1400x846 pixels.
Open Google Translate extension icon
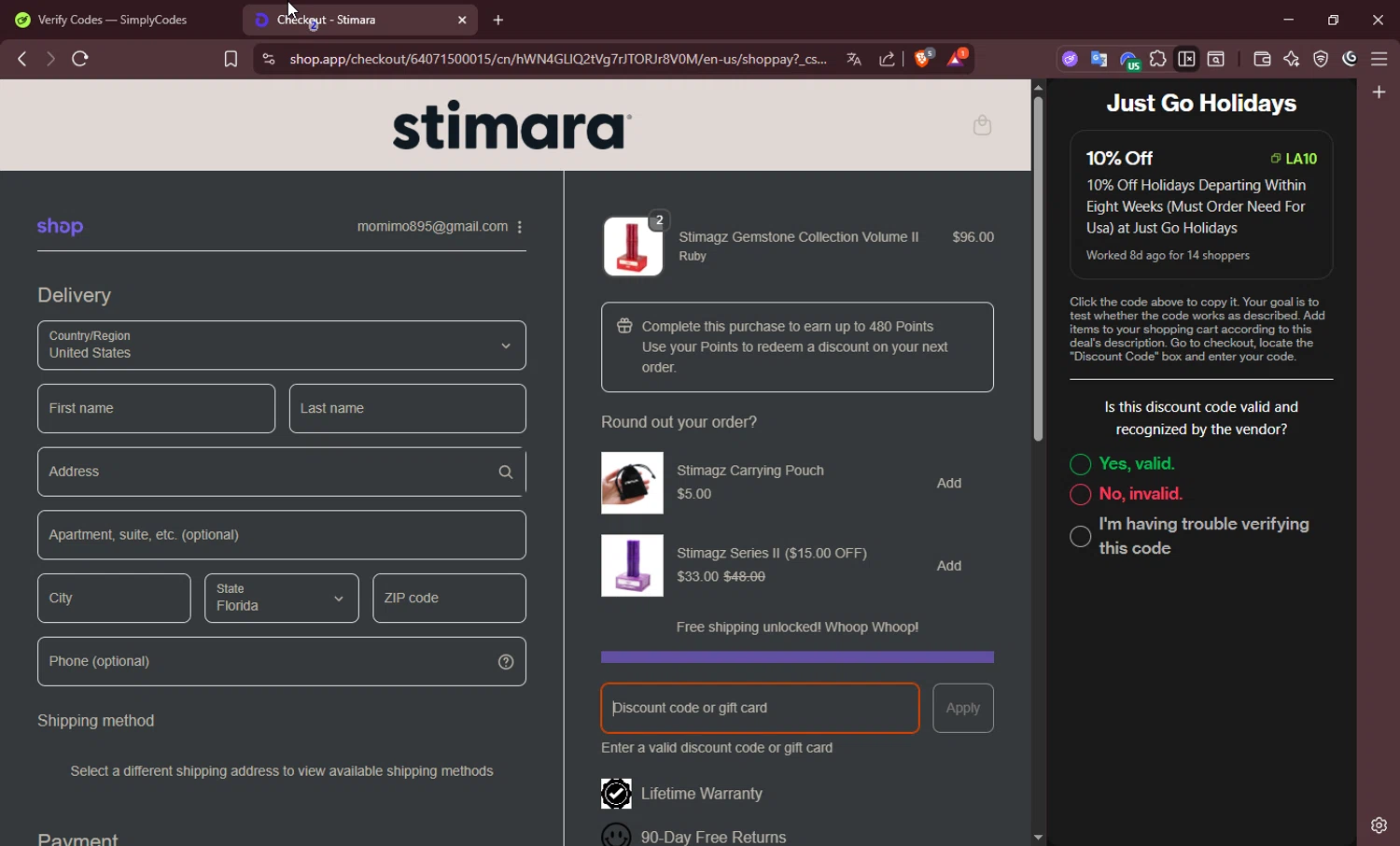1099,59
